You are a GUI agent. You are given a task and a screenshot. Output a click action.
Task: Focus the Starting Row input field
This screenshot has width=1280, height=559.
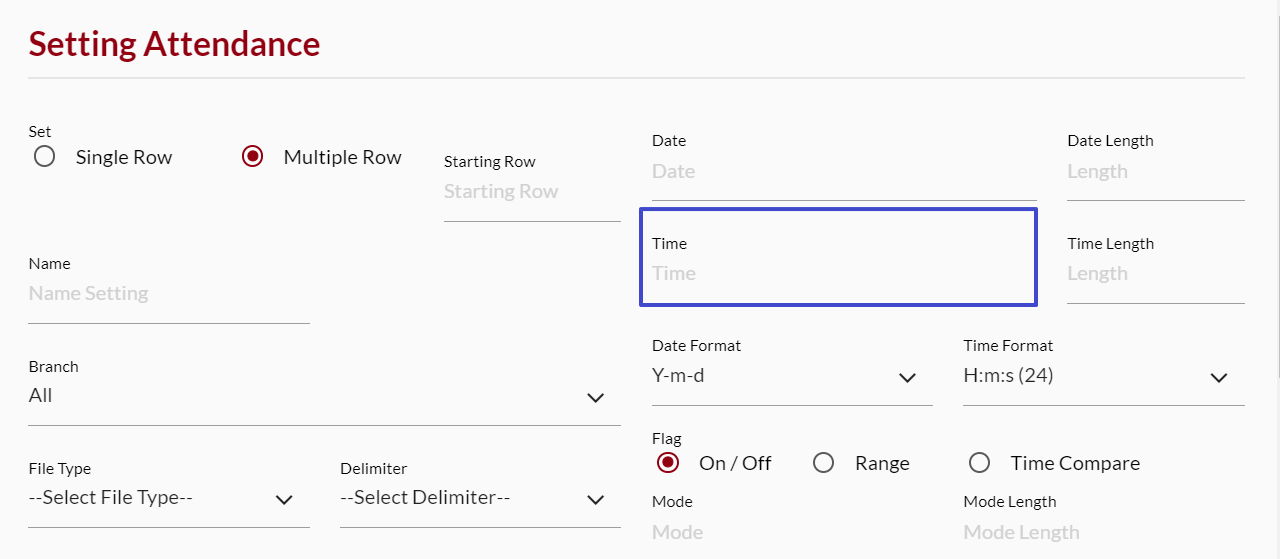(x=532, y=192)
